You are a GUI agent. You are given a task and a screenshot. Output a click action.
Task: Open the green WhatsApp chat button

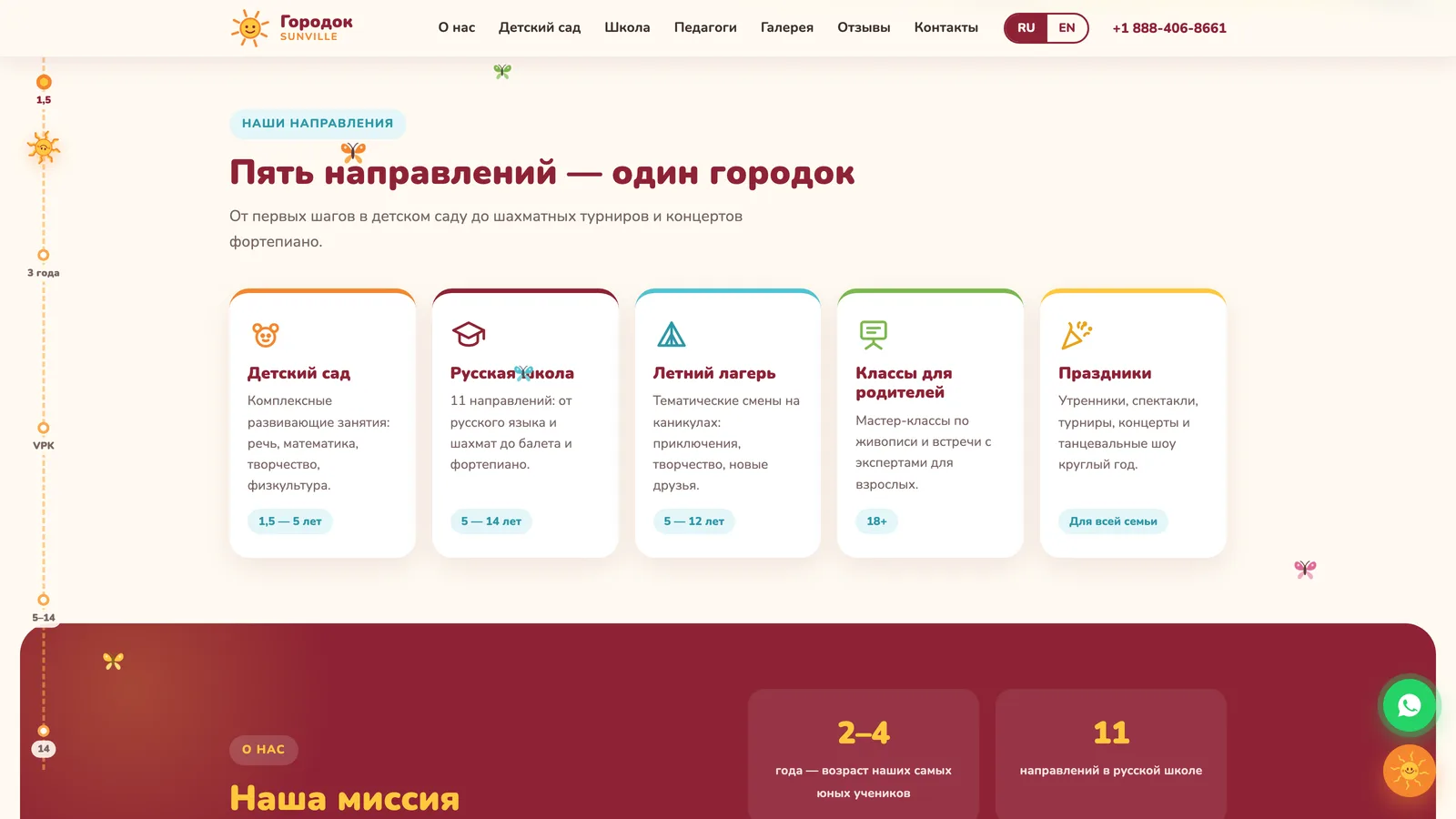tap(1410, 705)
